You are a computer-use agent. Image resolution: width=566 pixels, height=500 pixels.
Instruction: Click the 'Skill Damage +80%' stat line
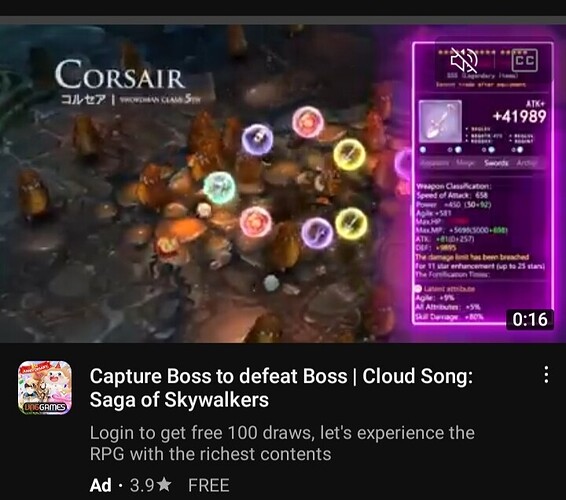coord(449,317)
